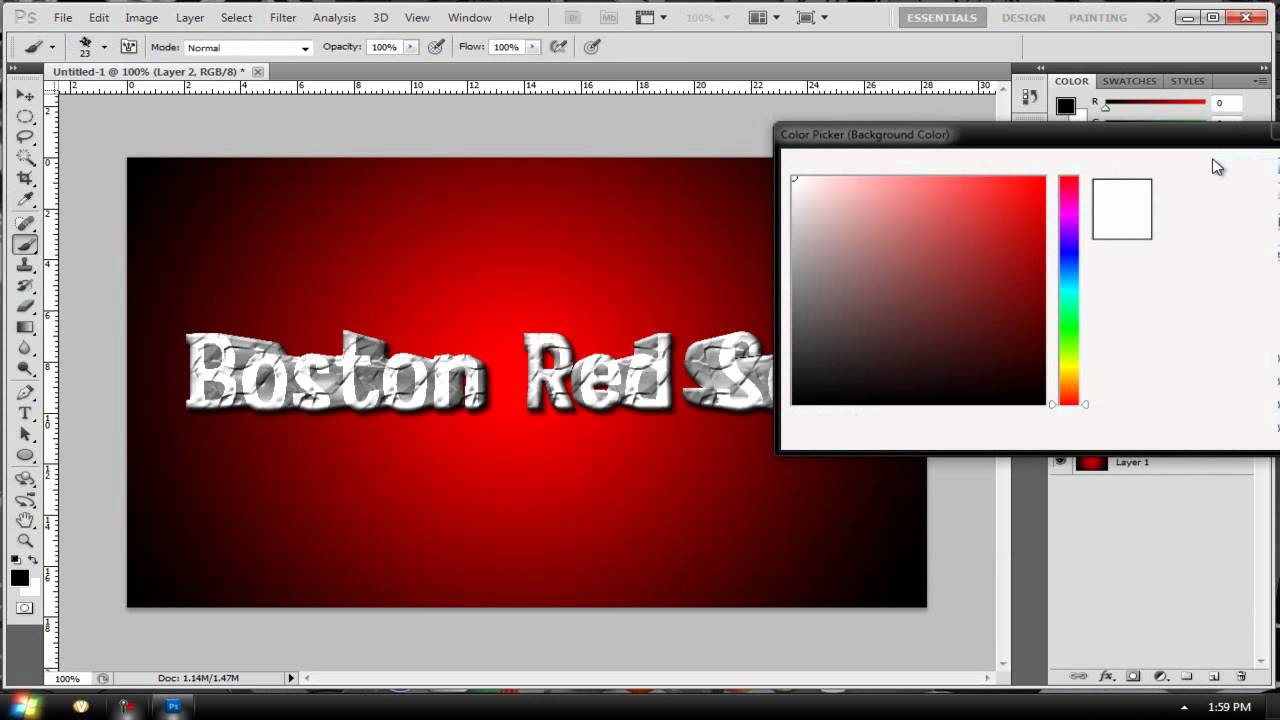Image resolution: width=1280 pixels, height=720 pixels.
Task: Click the layer style fx button
Action: pyautogui.click(x=1106, y=676)
